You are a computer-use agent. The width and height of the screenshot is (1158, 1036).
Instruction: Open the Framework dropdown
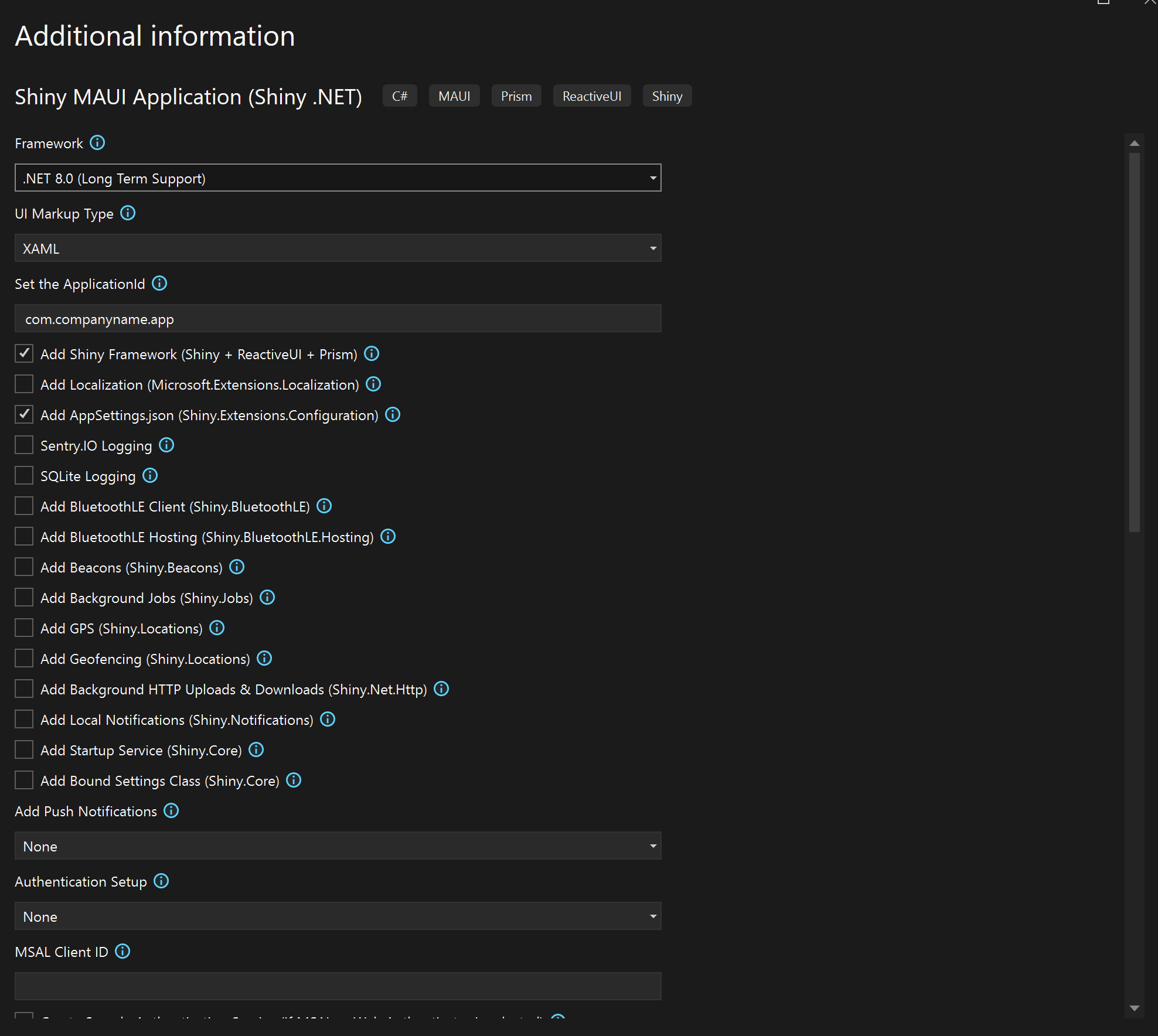(338, 178)
